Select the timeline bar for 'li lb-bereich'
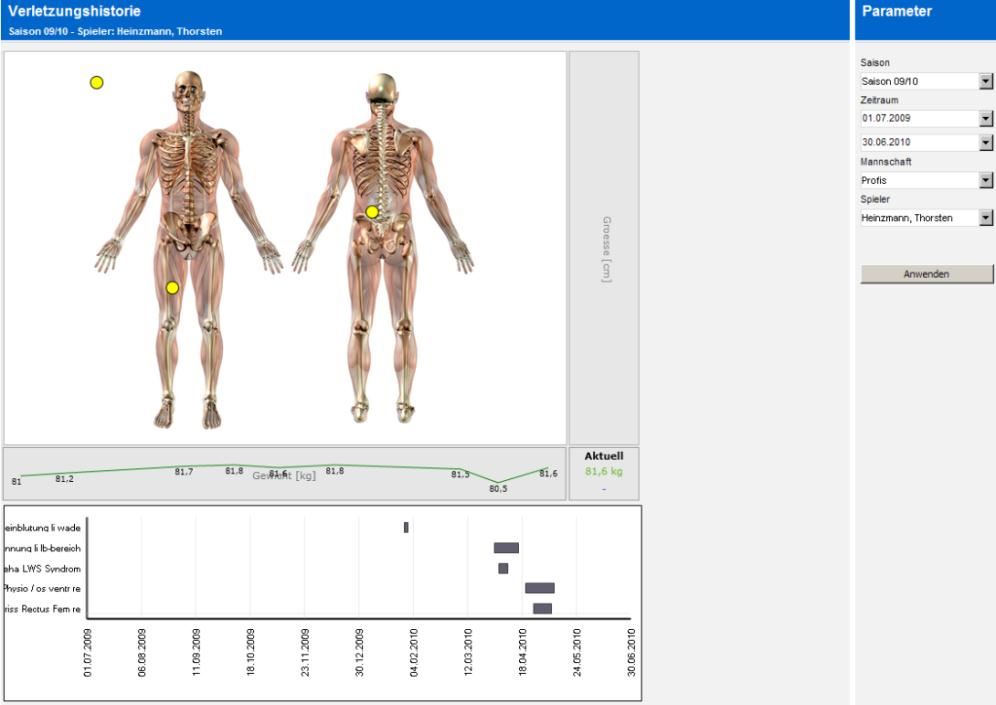Screen dimensions: 996x705 coord(506,547)
